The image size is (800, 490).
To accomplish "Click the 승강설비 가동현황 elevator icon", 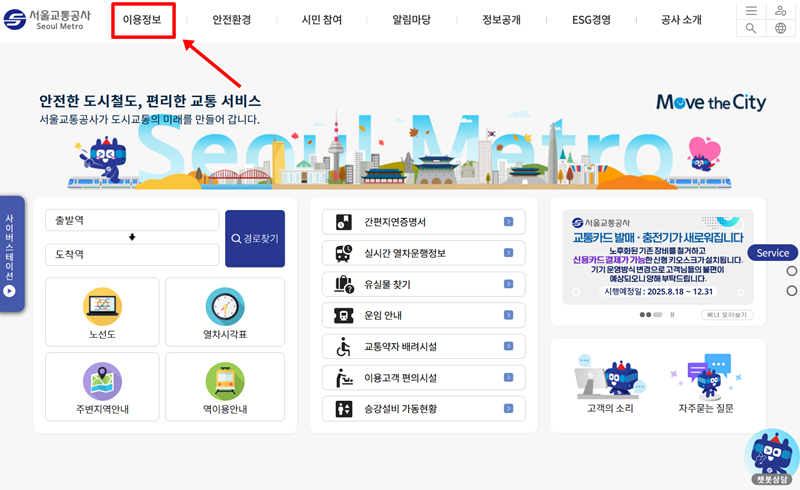I will click(x=344, y=409).
